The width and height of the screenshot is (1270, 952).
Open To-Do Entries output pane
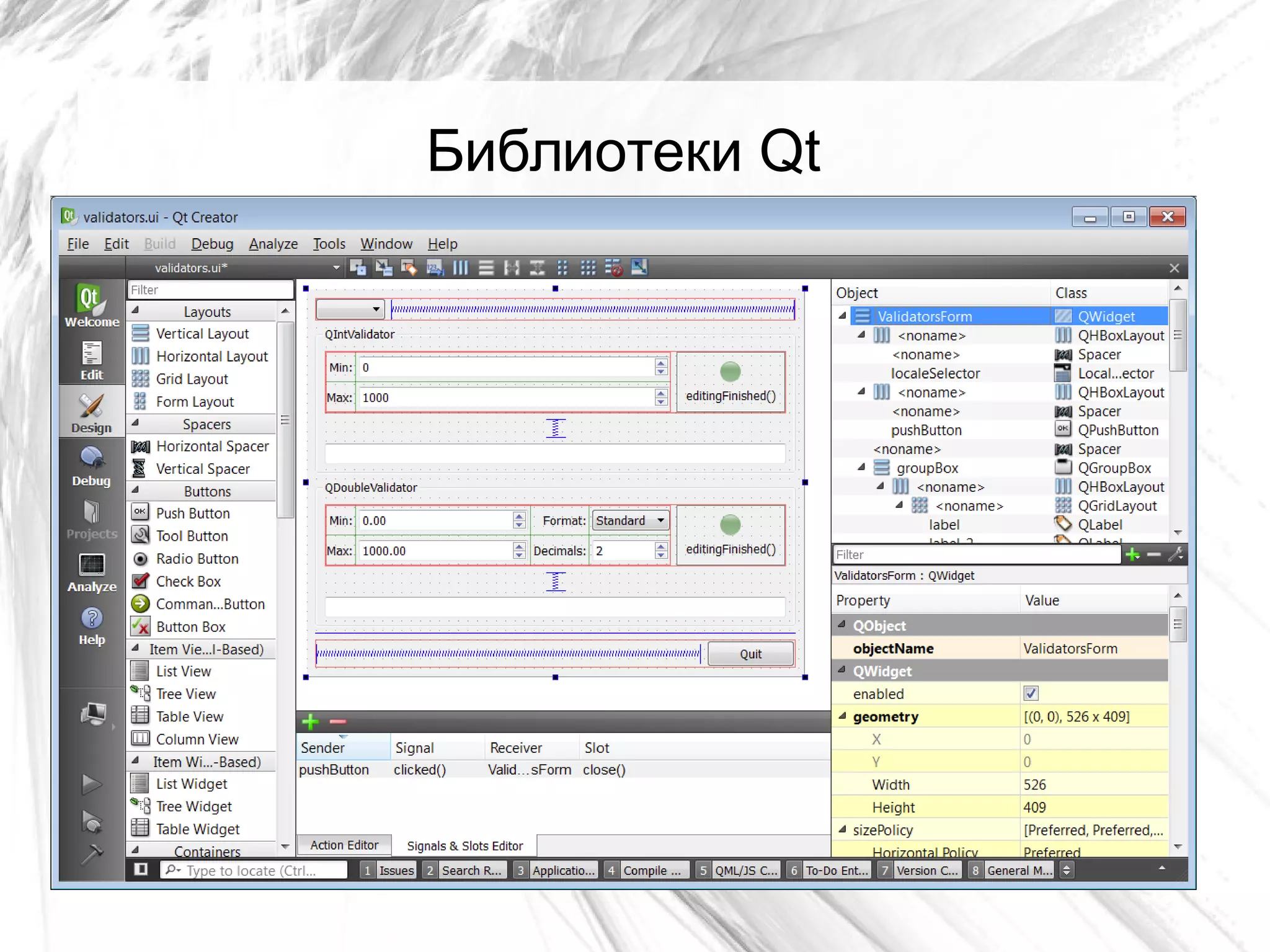(x=828, y=870)
